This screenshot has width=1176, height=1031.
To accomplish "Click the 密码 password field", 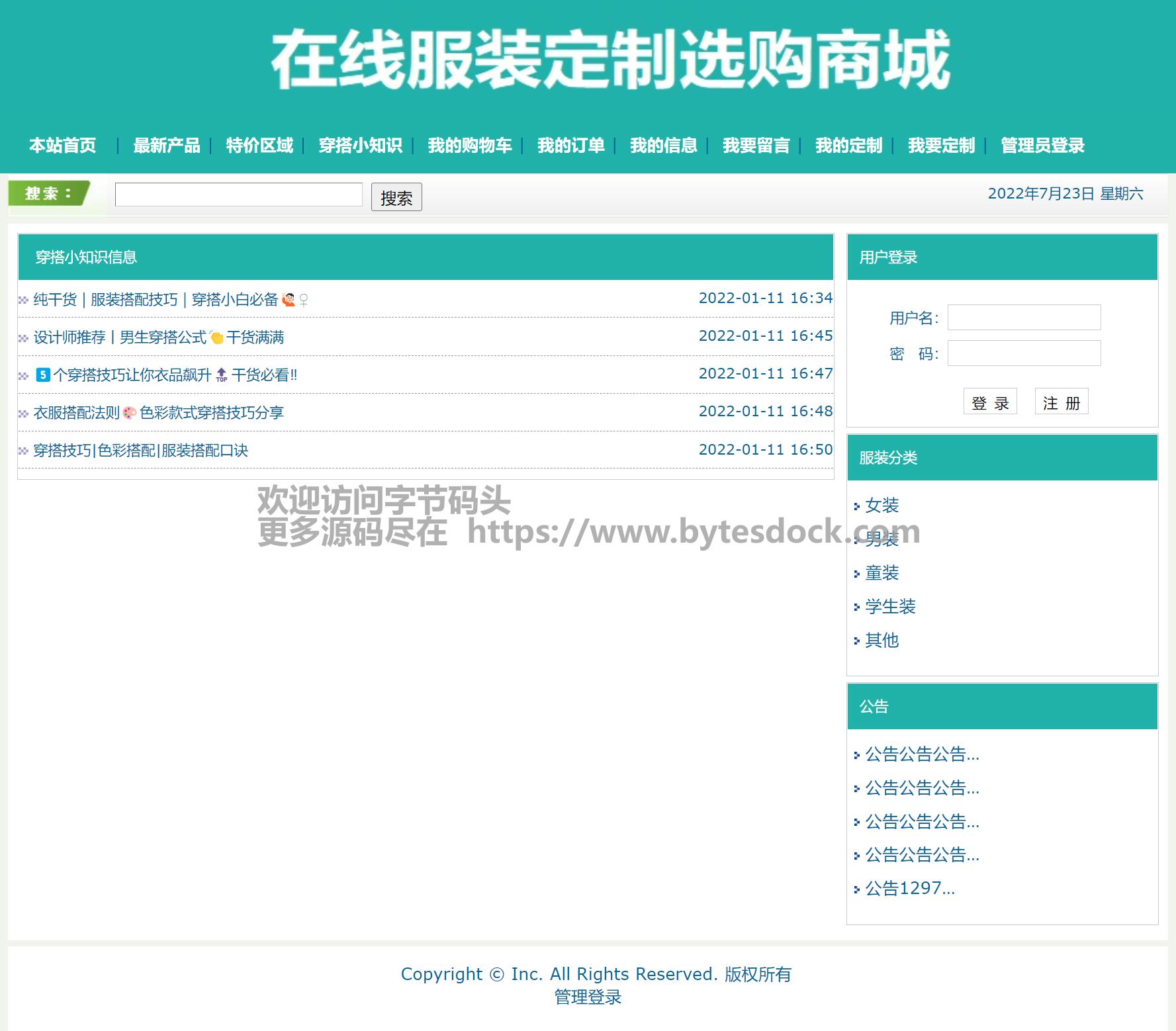I will 1024,353.
